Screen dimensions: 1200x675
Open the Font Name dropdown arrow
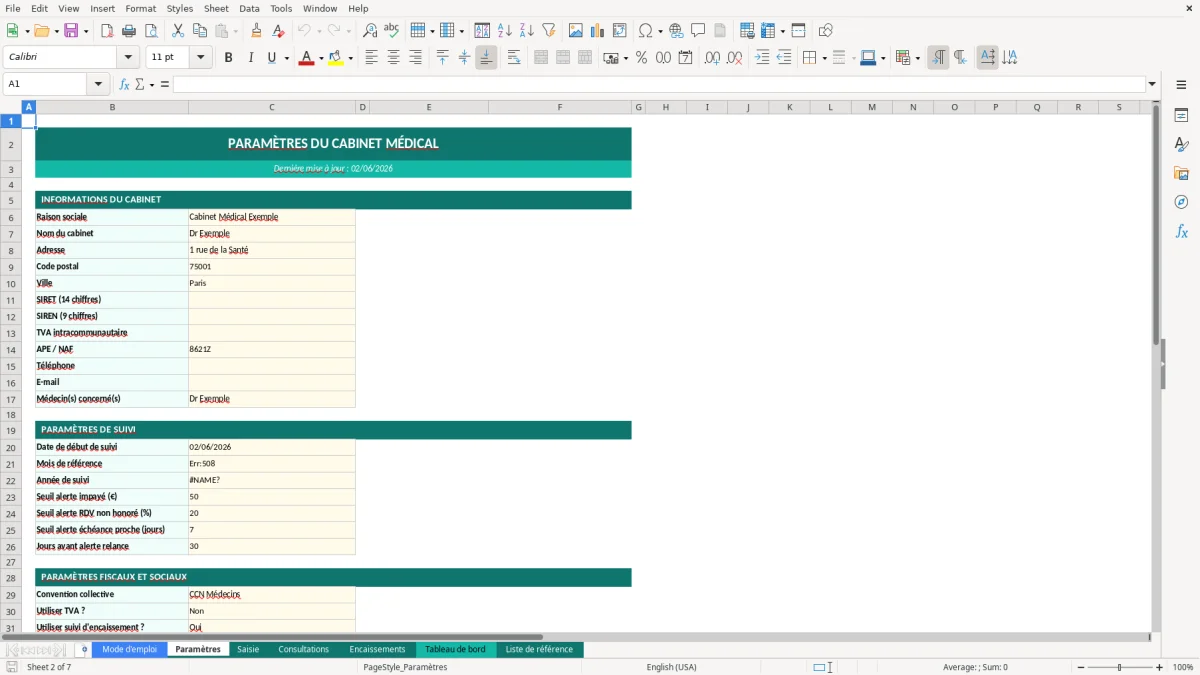coord(128,58)
